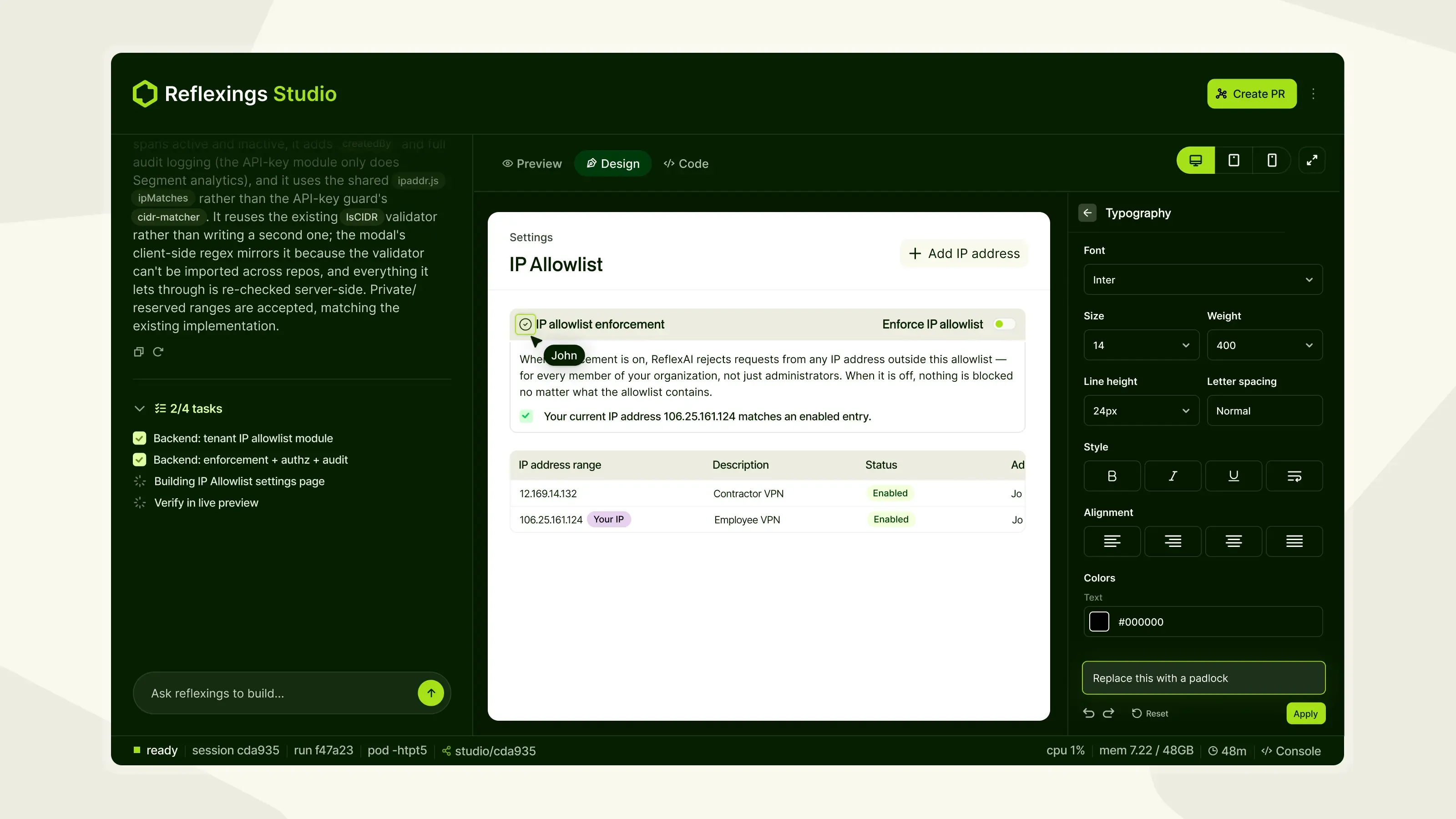The height and width of the screenshot is (819, 1456).
Task: Click the Enabled status badge for Employee VPN
Action: pos(890,520)
